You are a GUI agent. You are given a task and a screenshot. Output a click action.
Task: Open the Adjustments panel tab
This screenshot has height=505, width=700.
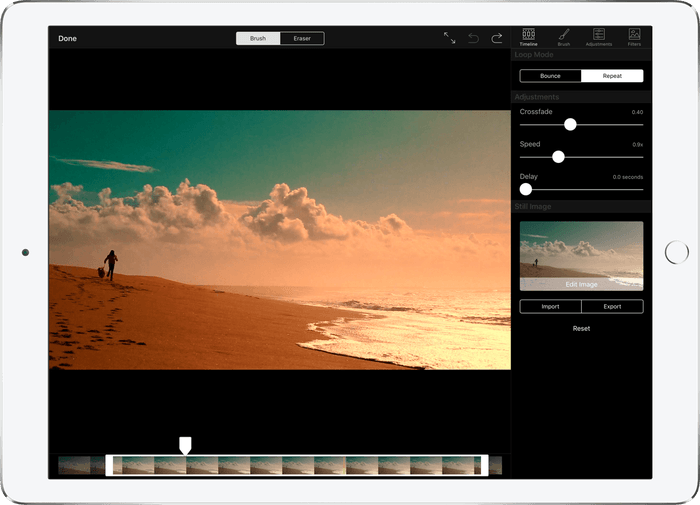point(599,37)
